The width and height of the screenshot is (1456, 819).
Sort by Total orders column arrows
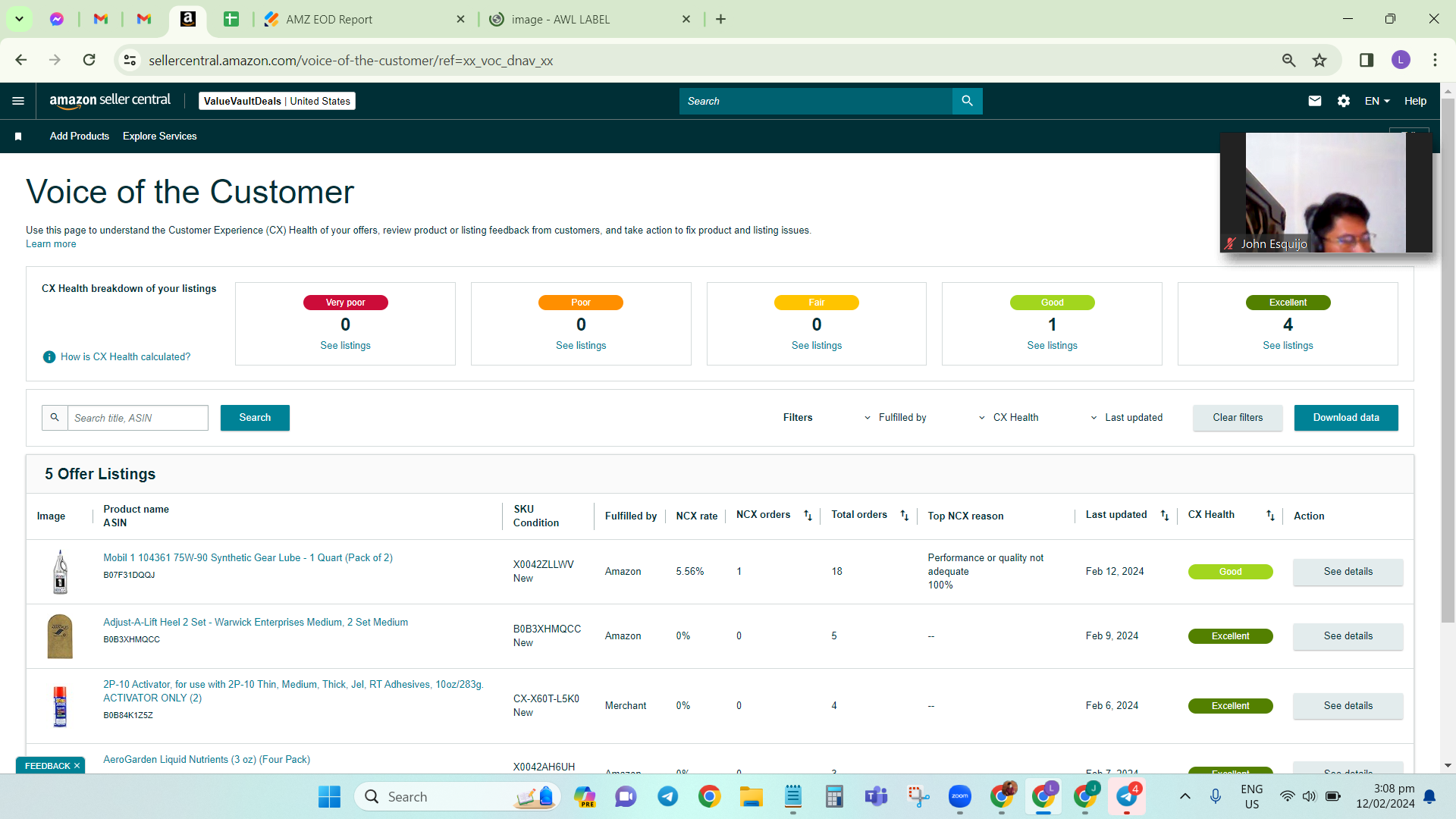click(904, 516)
